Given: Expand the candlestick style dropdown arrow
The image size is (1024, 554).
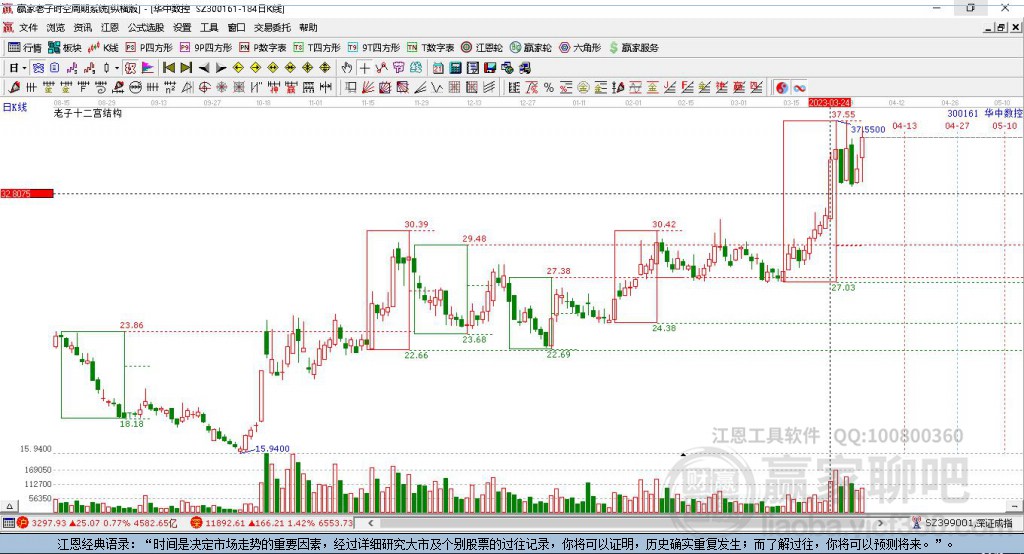Looking at the screenshot, I should pyautogui.click(x=117, y=68).
